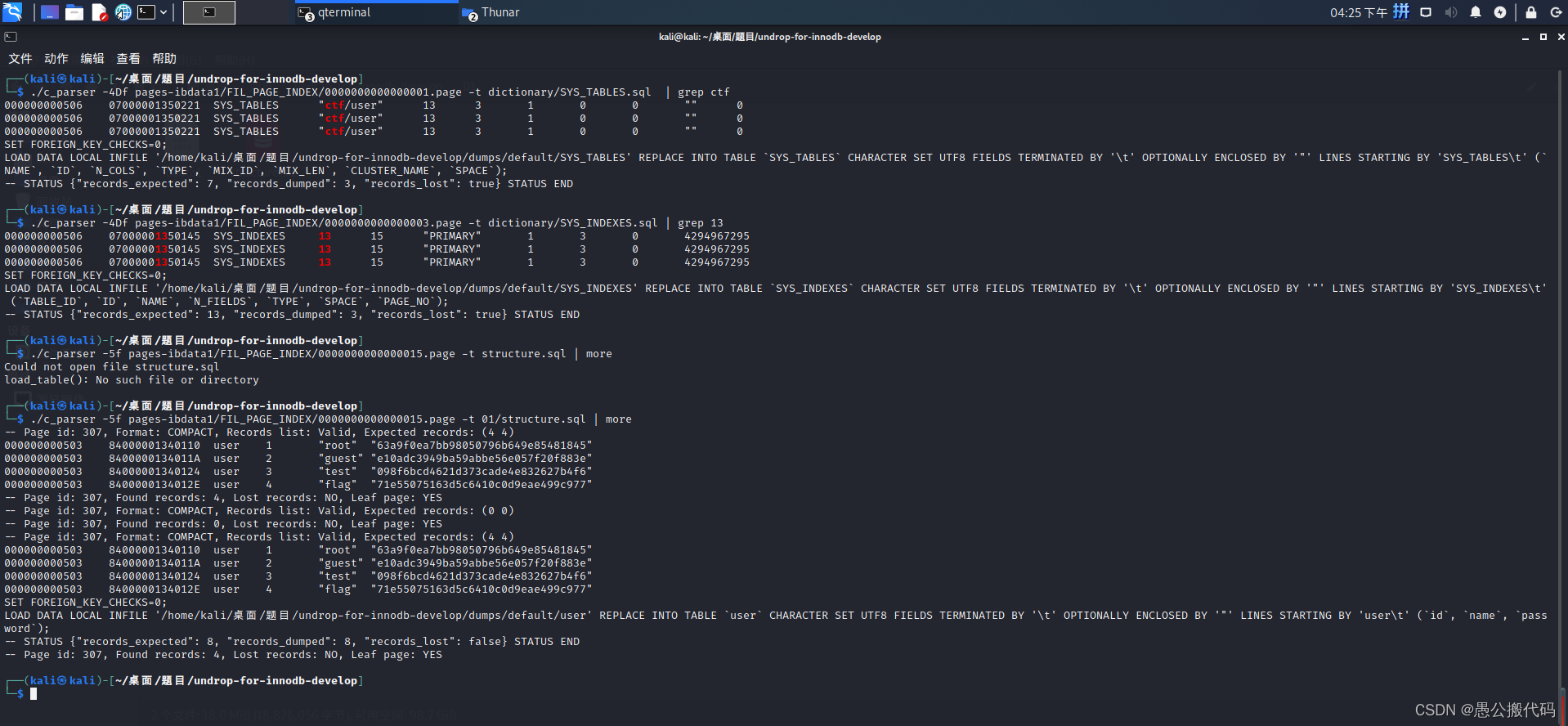Screen dimensions: 1568x726
Task: Click the first 4294967295 value in SYS_INDEXES output
Action: (717, 236)
